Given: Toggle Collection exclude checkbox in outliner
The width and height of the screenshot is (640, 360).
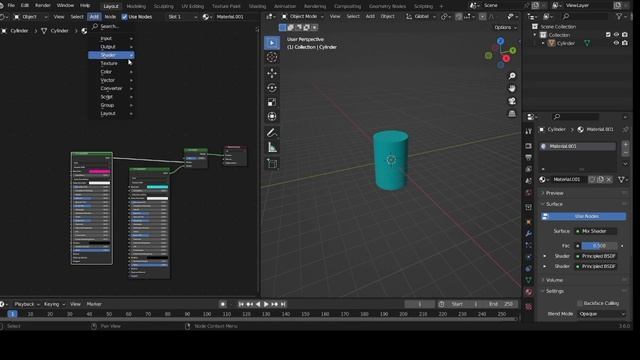Looking at the screenshot, I should (608, 35).
